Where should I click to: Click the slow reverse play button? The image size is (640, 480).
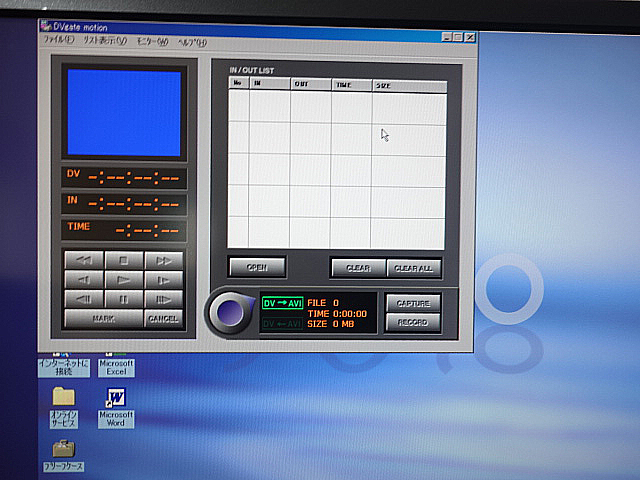point(84,279)
